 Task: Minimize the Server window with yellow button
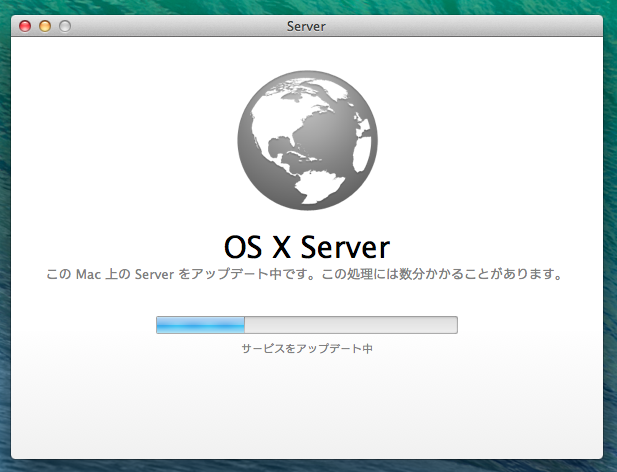45,26
